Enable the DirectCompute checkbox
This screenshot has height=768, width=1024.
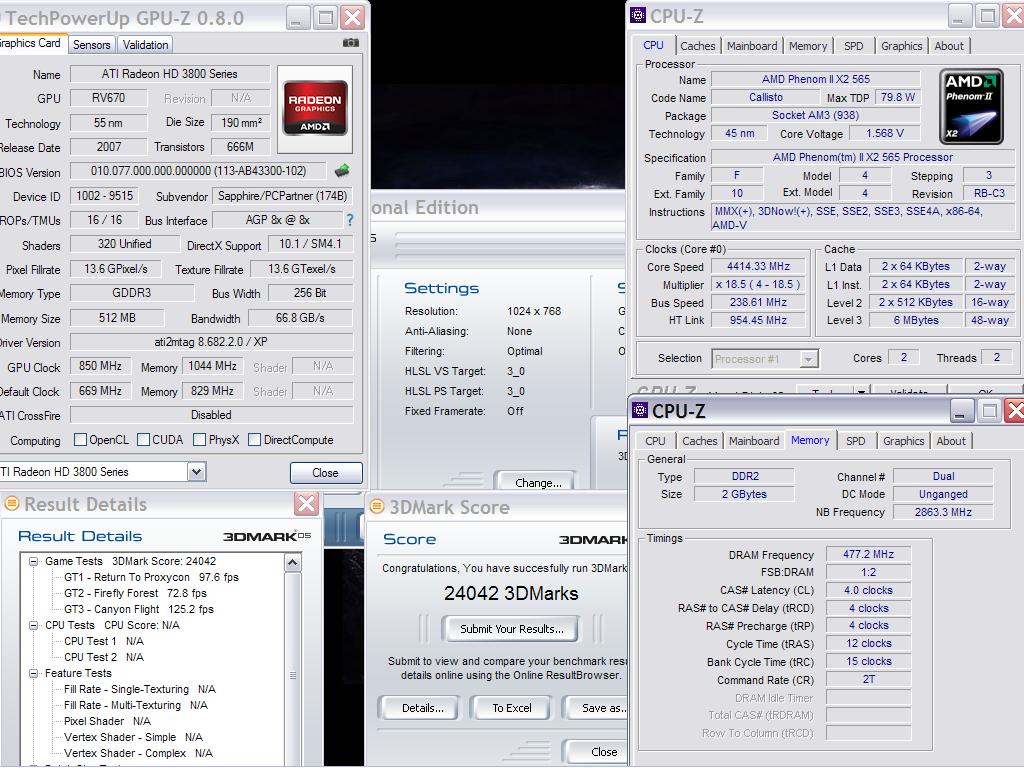click(255, 440)
